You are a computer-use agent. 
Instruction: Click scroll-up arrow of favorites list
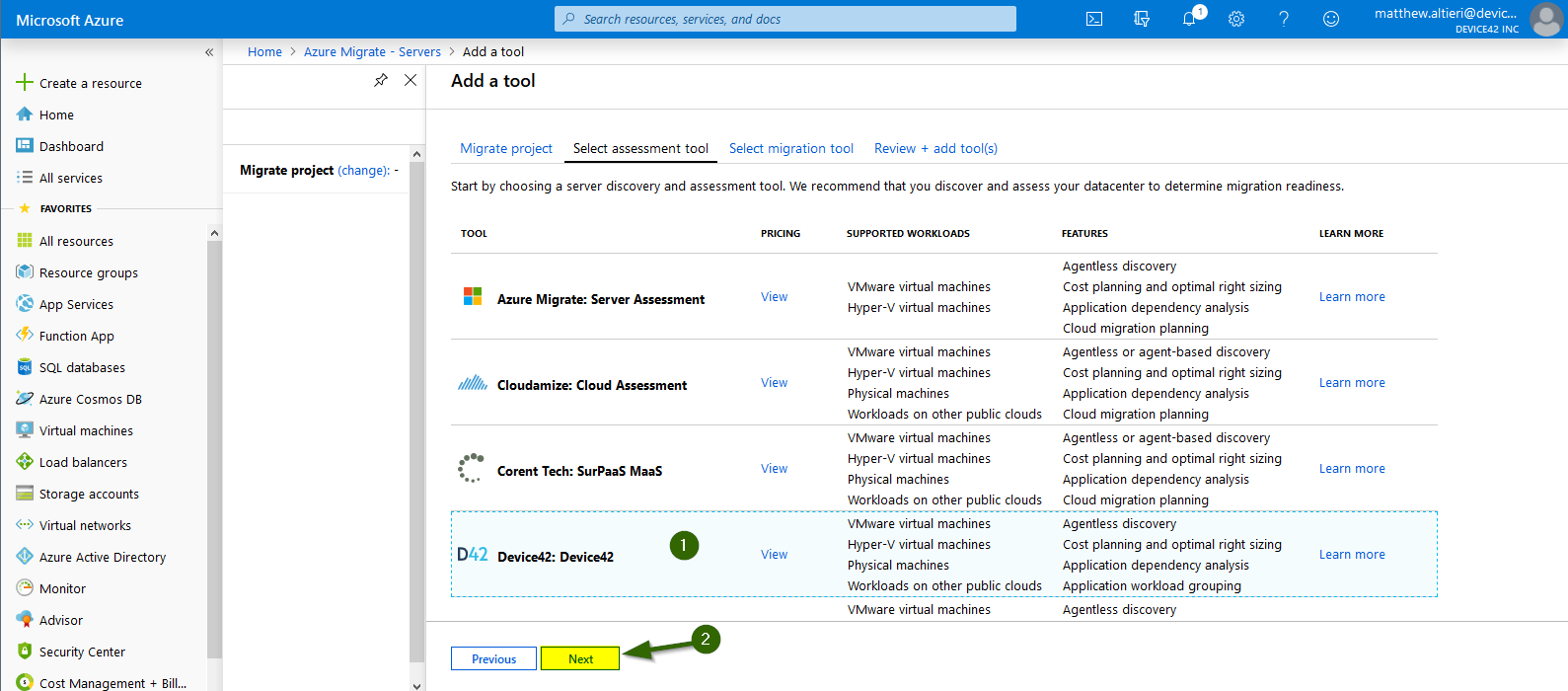214,233
